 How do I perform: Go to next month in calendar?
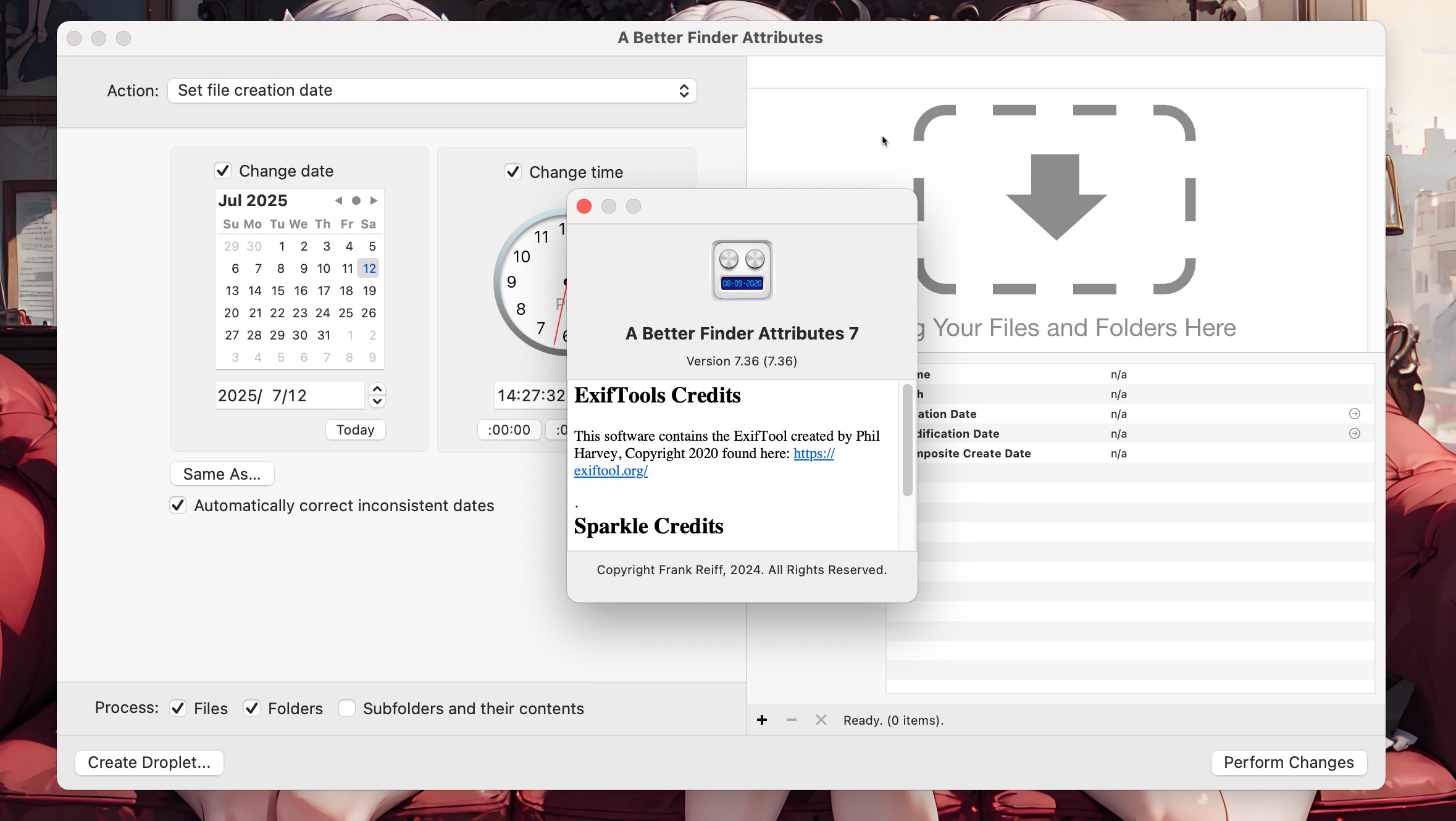point(374,201)
